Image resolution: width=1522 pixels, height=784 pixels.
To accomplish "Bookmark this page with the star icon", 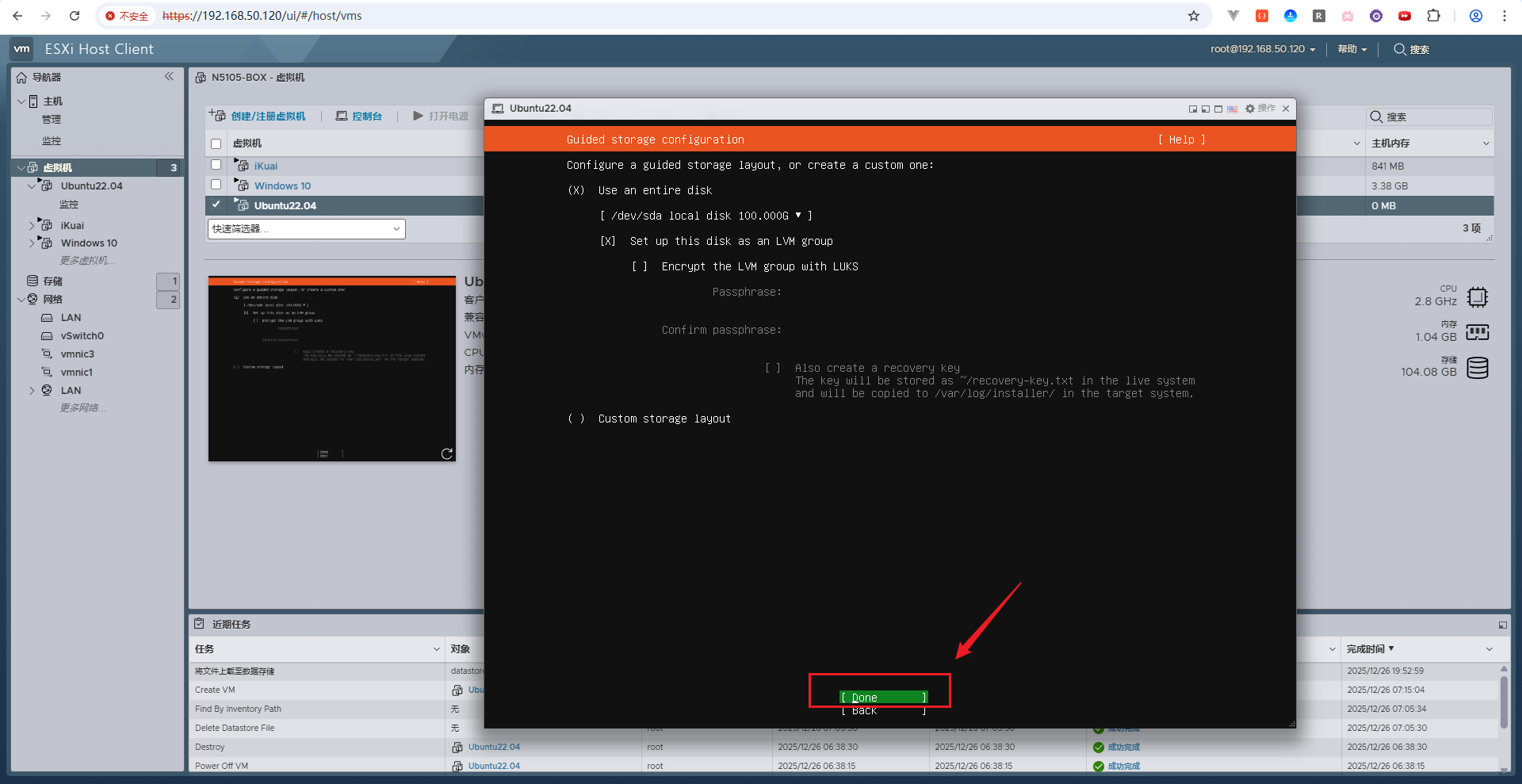I will (1193, 16).
